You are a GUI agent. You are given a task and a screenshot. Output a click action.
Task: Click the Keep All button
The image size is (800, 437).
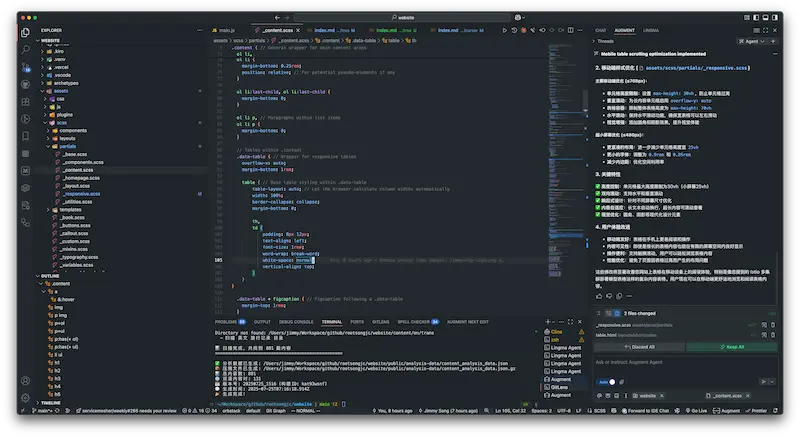(x=732, y=347)
